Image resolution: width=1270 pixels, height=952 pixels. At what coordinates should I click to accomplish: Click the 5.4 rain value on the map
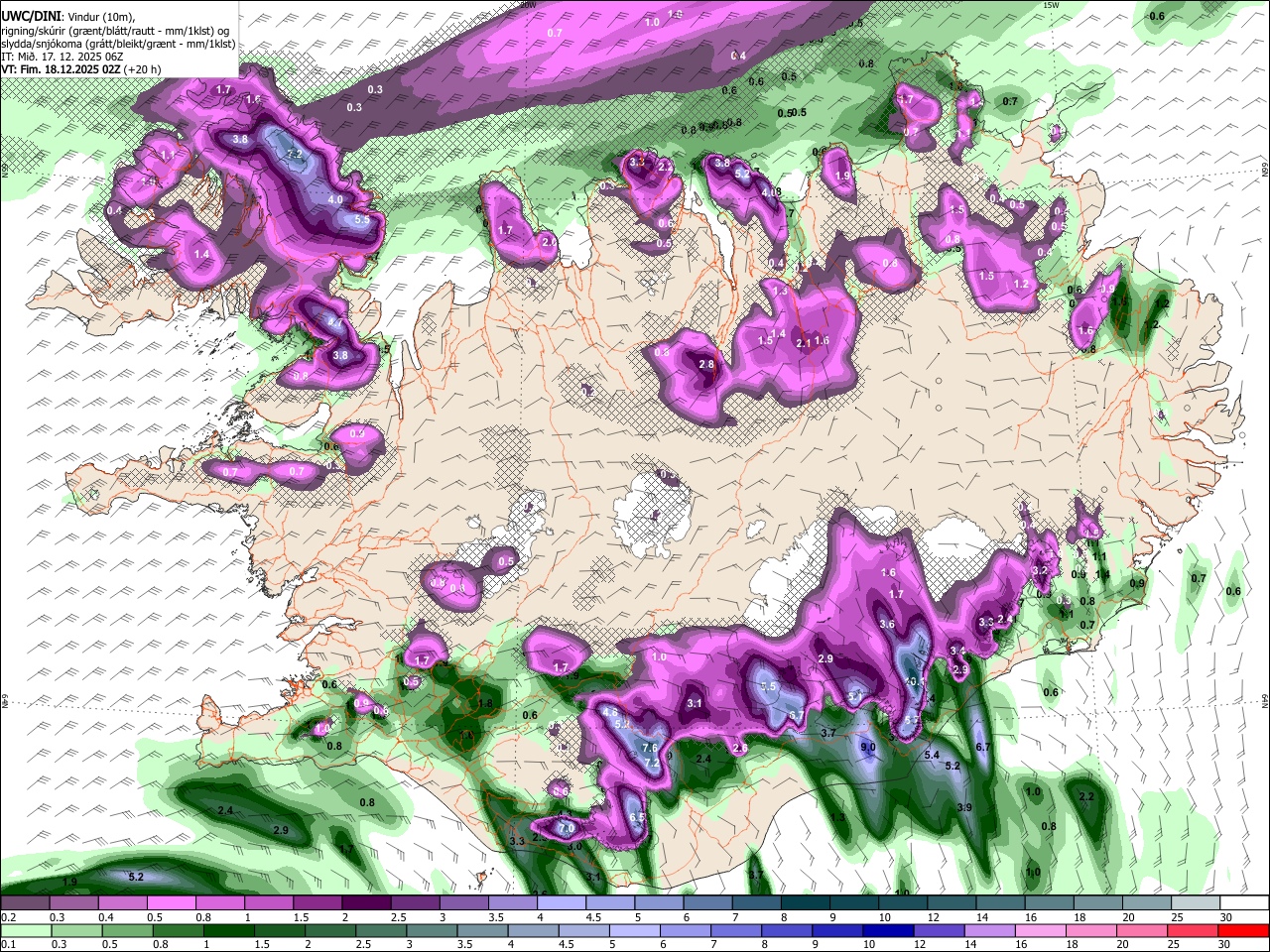(x=932, y=756)
